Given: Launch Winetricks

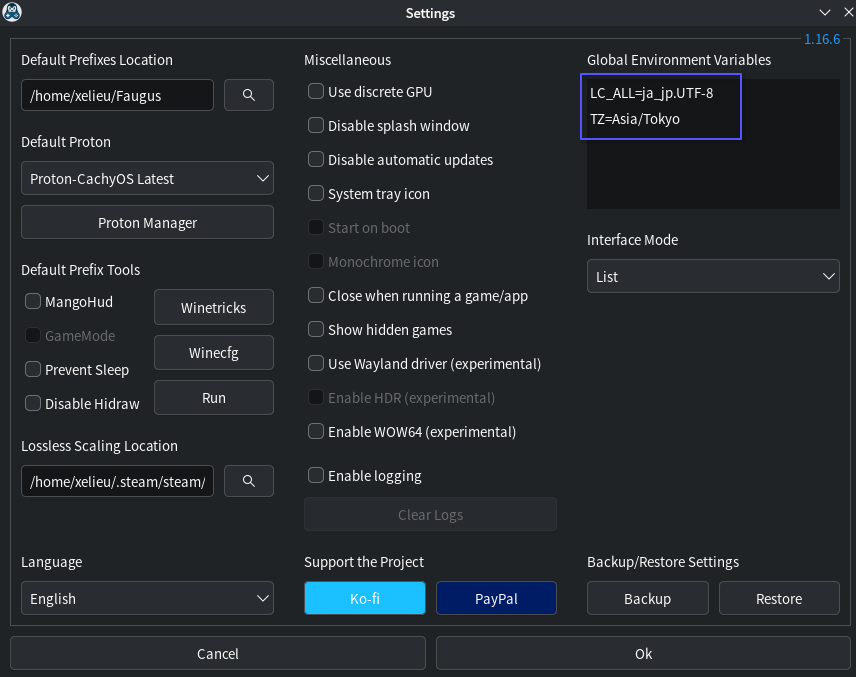Looking at the screenshot, I should pos(213,307).
